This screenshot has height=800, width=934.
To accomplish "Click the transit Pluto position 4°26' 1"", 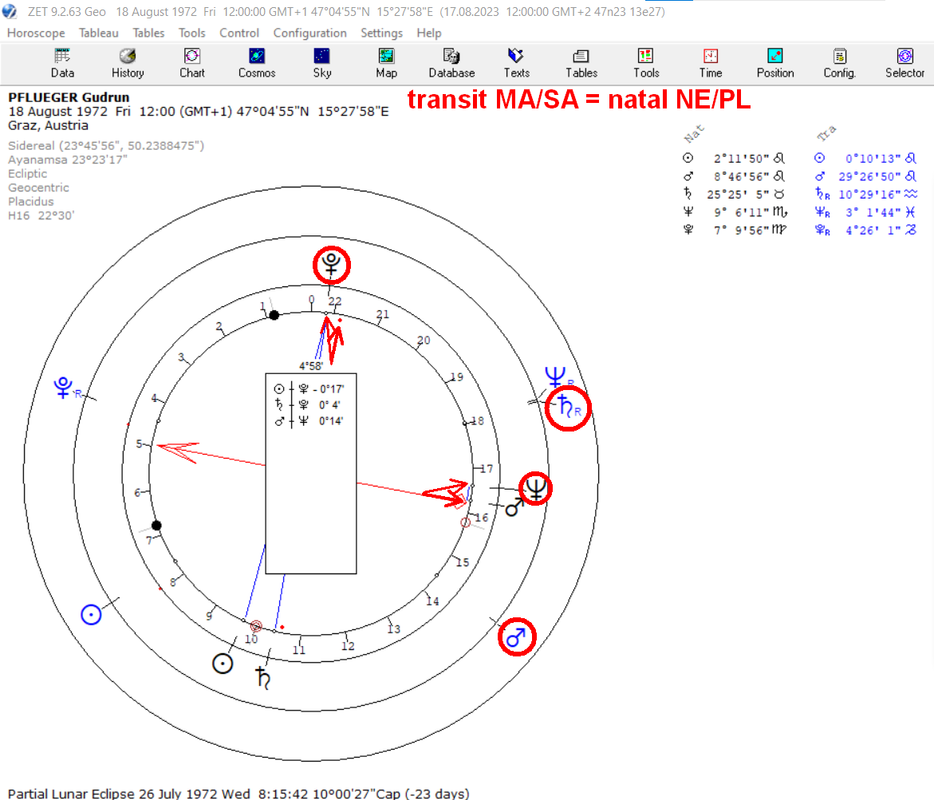I will coord(873,230).
